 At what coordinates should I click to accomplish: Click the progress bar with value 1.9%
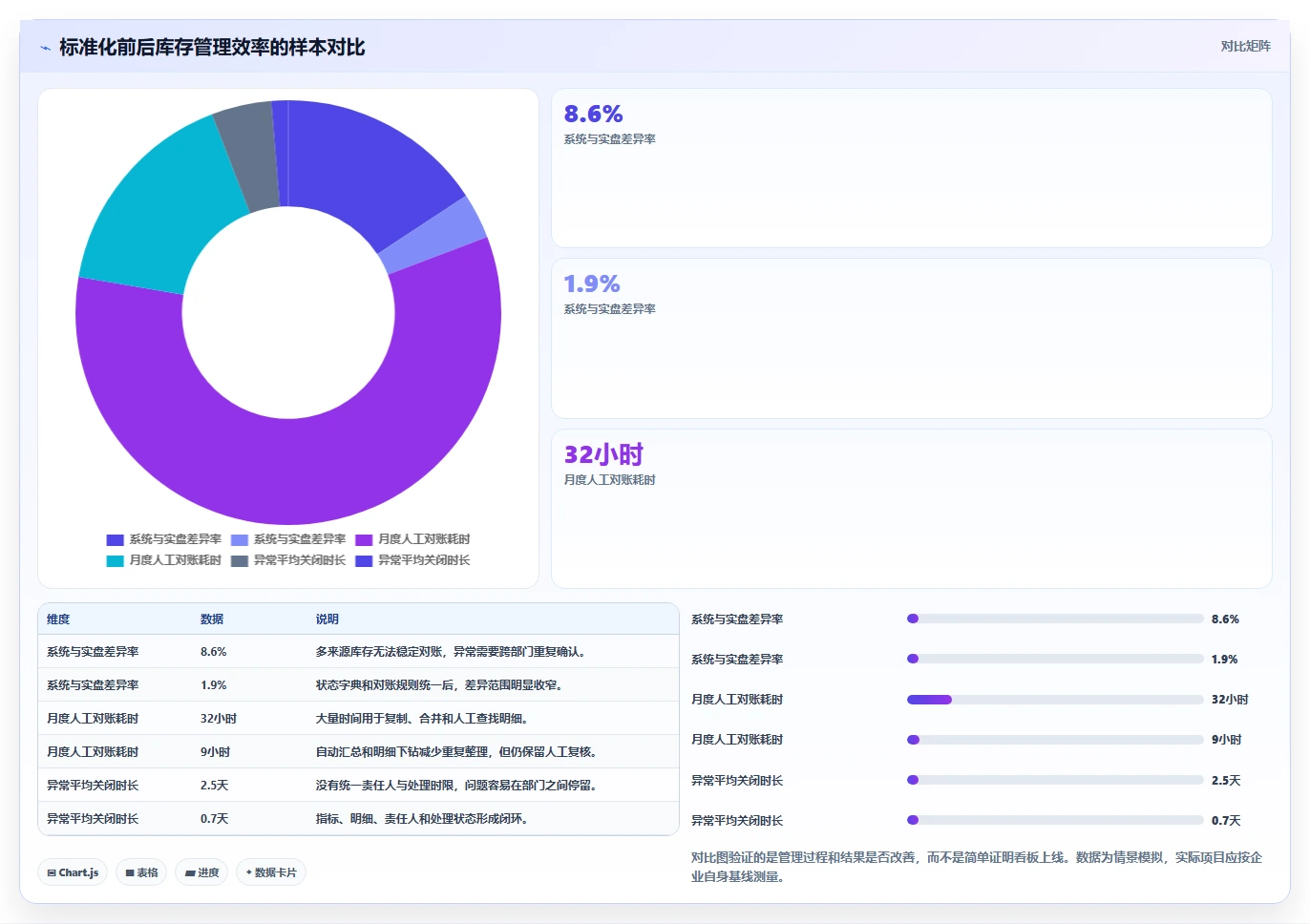pyautogui.click(x=1055, y=659)
